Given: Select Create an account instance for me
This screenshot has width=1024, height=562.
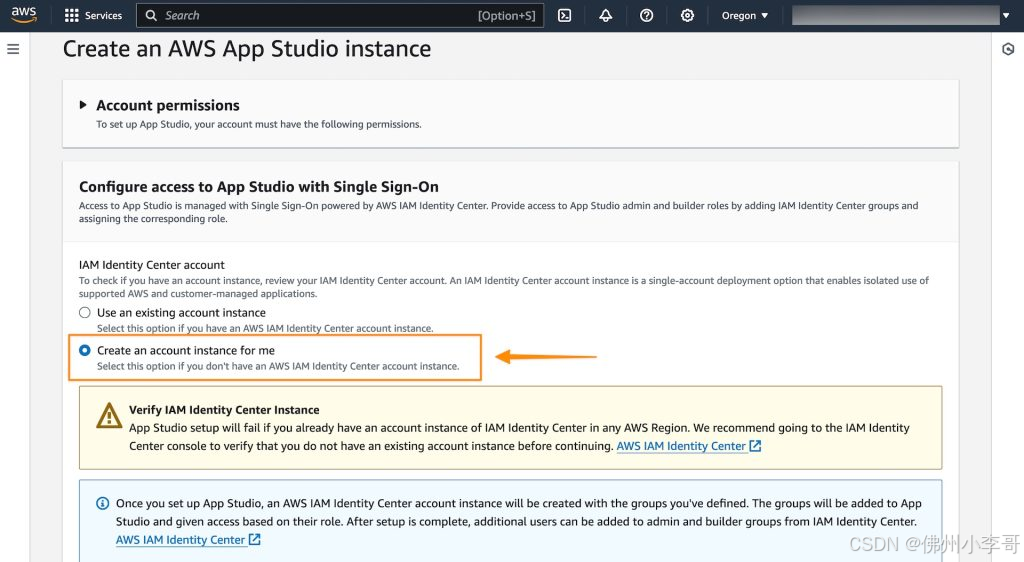Looking at the screenshot, I should tap(85, 351).
